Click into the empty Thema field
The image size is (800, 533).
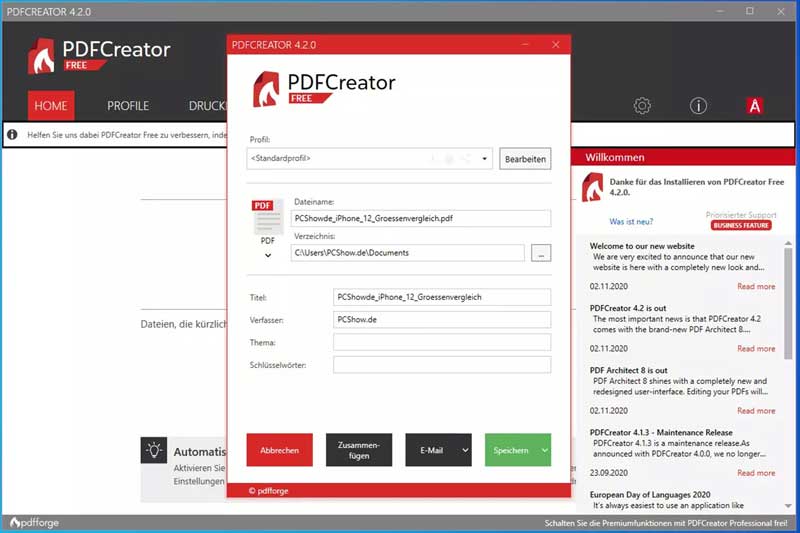(x=442, y=342)
